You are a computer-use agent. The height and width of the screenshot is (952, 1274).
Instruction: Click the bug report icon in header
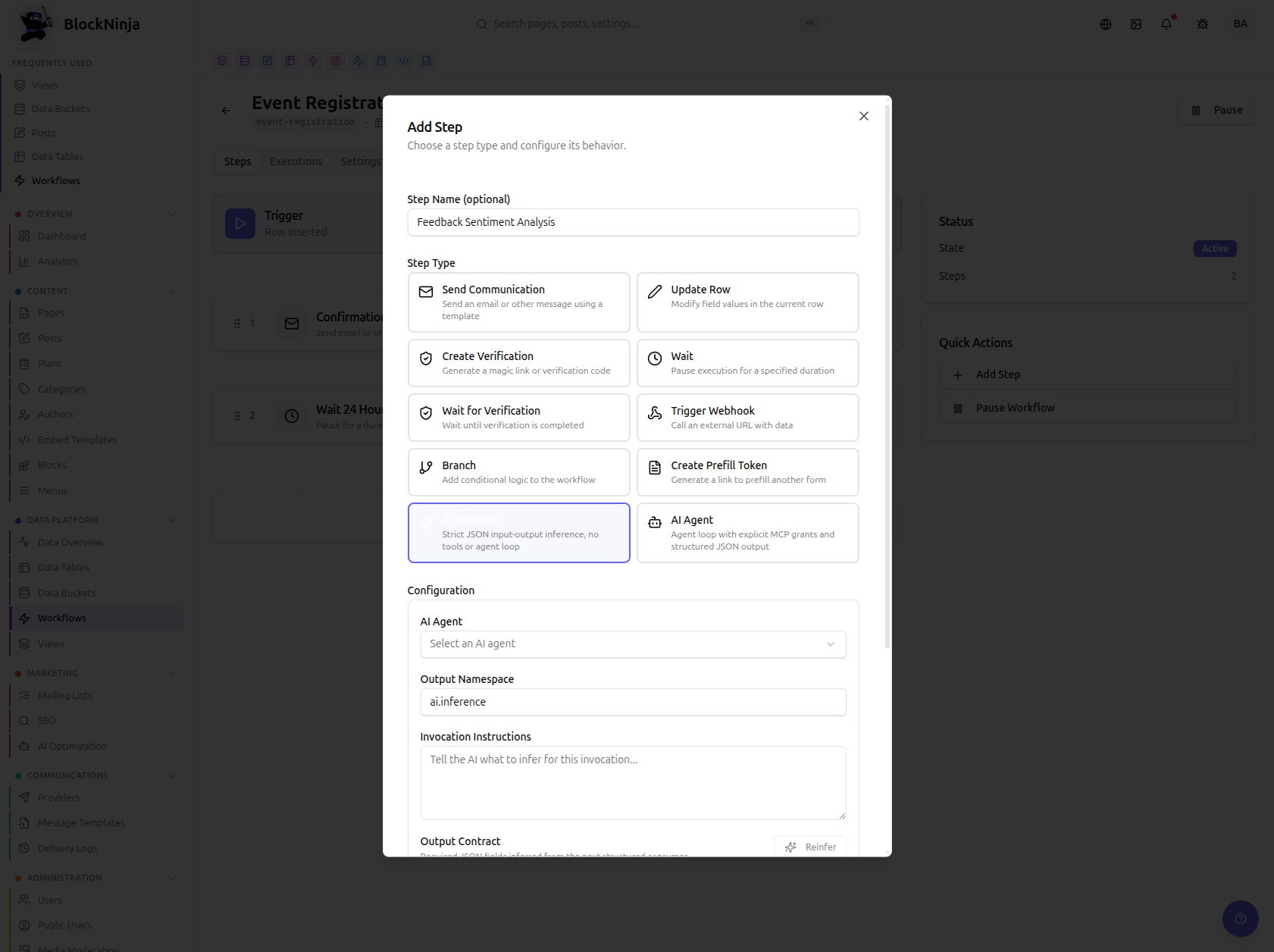pyautogui.click(x=1203, y=24)
